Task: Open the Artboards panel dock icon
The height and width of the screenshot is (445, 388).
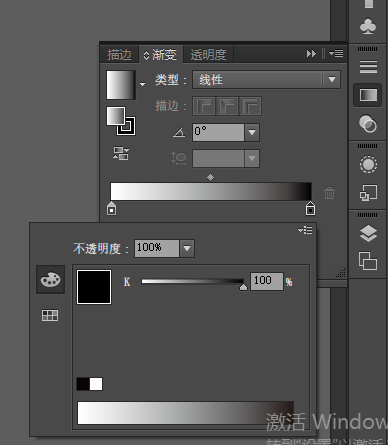Action: pos(368,261)
